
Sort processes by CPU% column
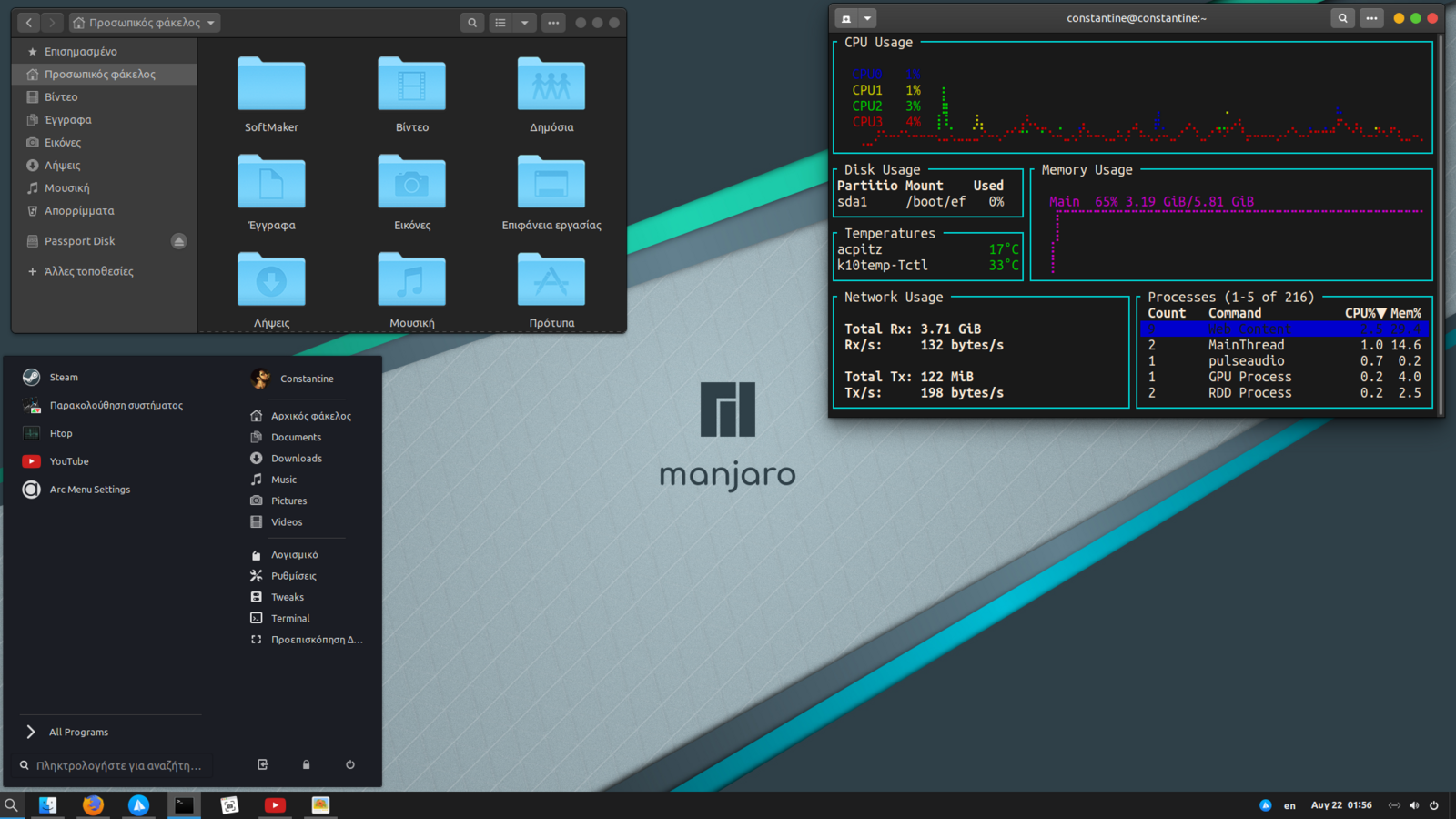point(1365,313)
